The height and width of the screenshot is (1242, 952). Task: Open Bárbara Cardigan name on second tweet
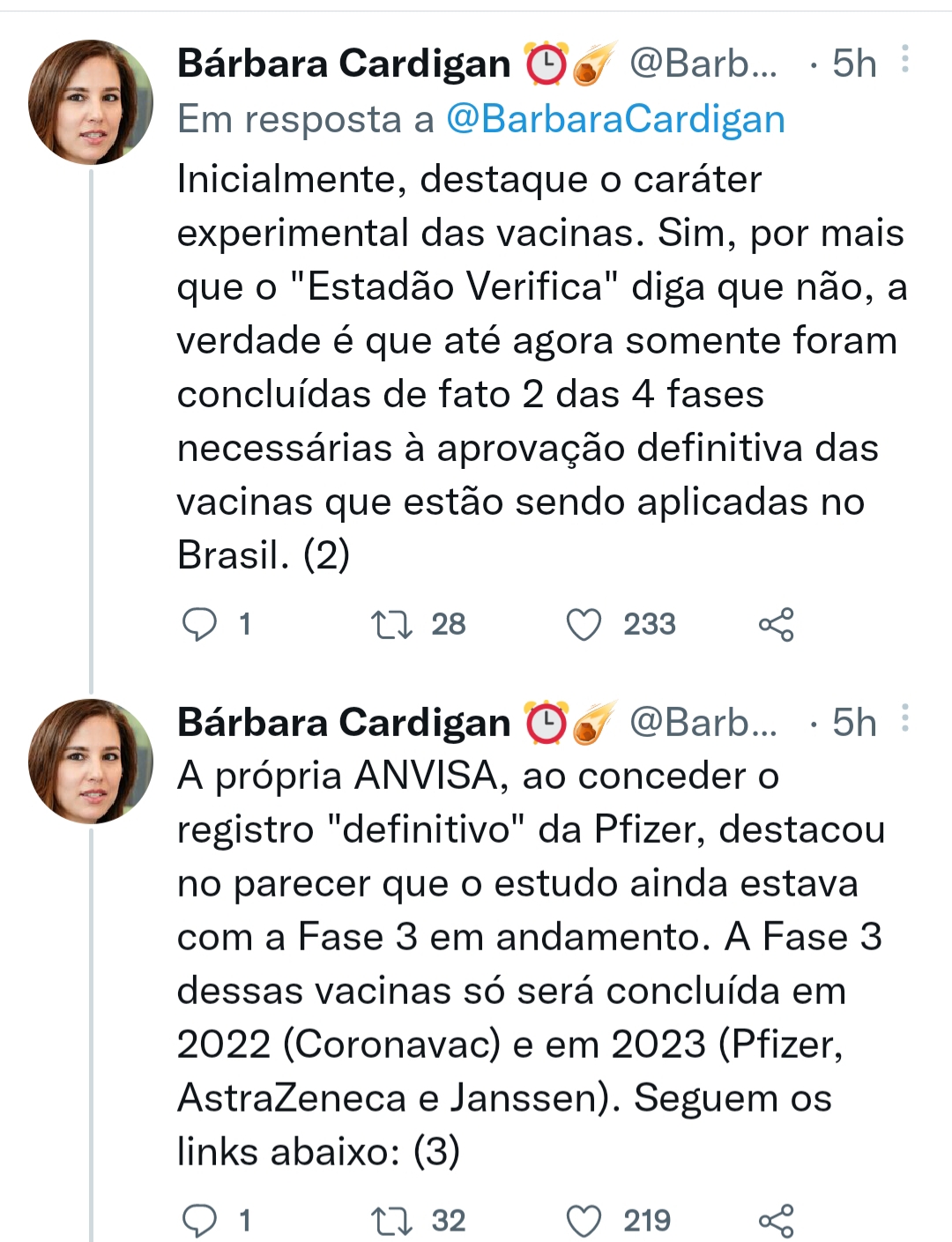[344, 723]
